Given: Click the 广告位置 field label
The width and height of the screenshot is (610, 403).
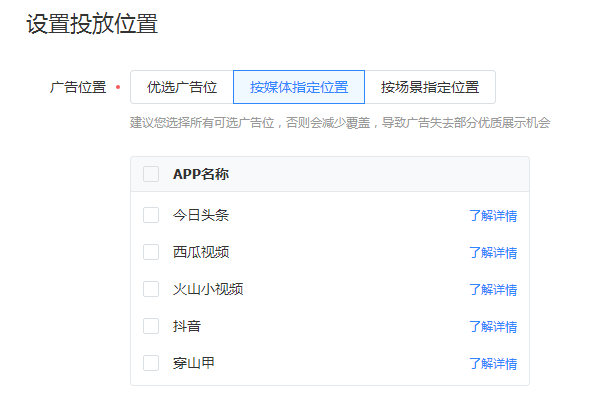Looking at the screenshot, I should click(78, 87).
